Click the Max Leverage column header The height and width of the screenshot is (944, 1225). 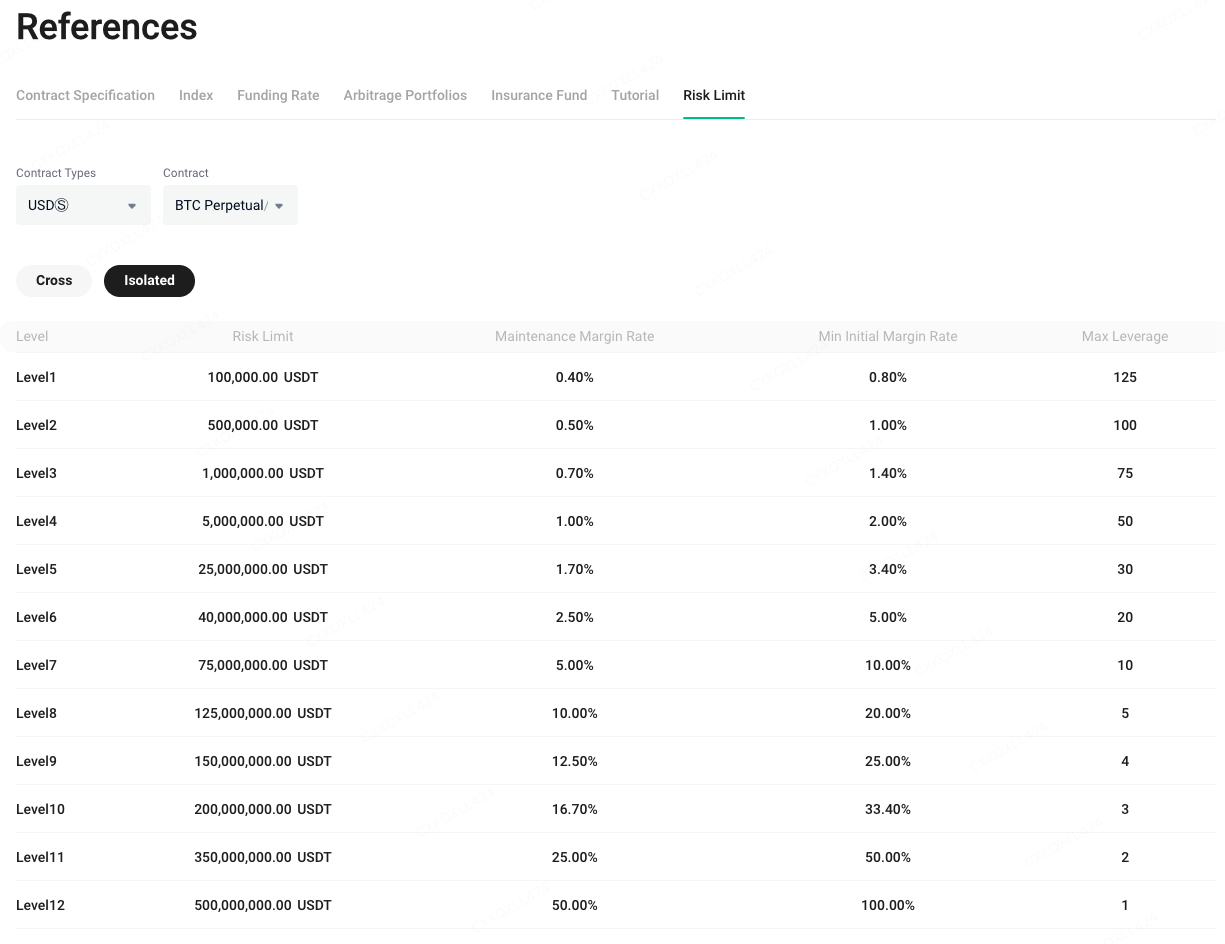[x=1124, y=337]
